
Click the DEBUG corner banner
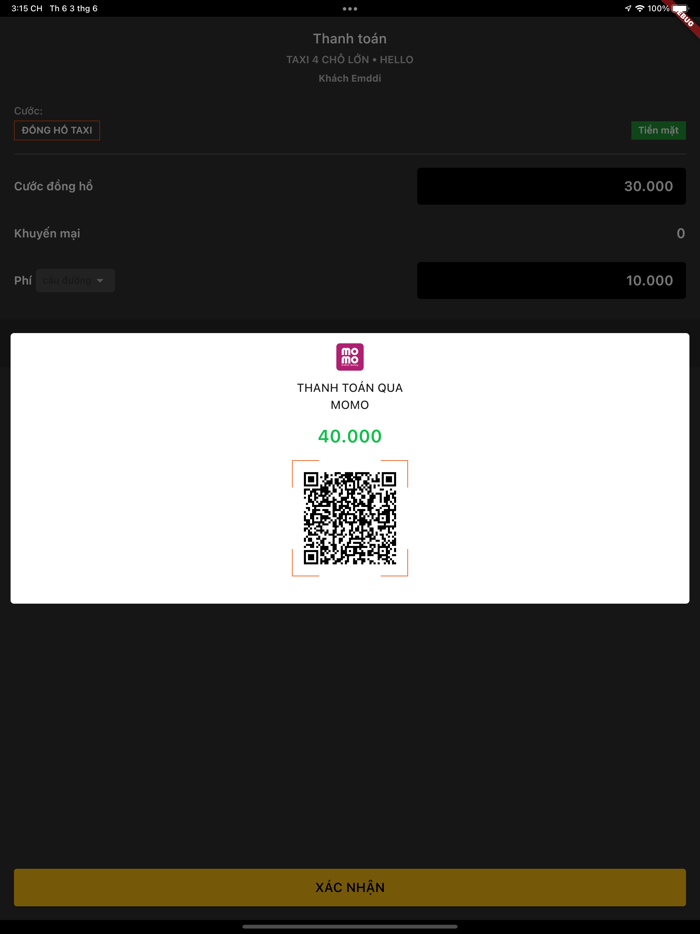coord(684,15)
